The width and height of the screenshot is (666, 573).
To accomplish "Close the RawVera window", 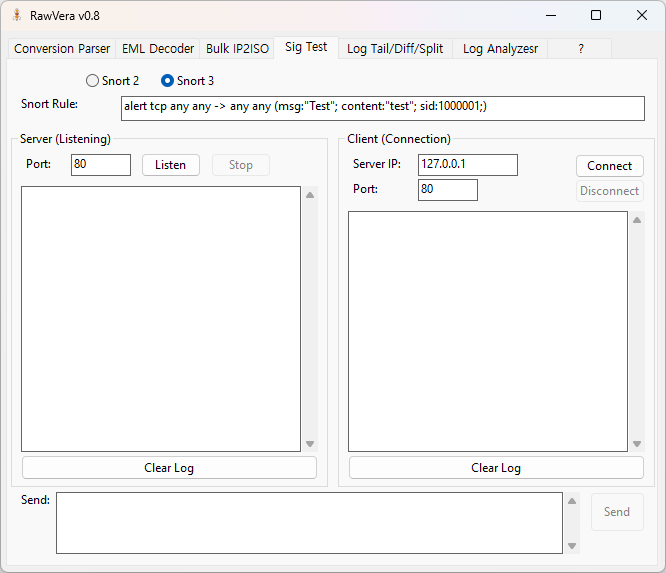I will point(642,15).
